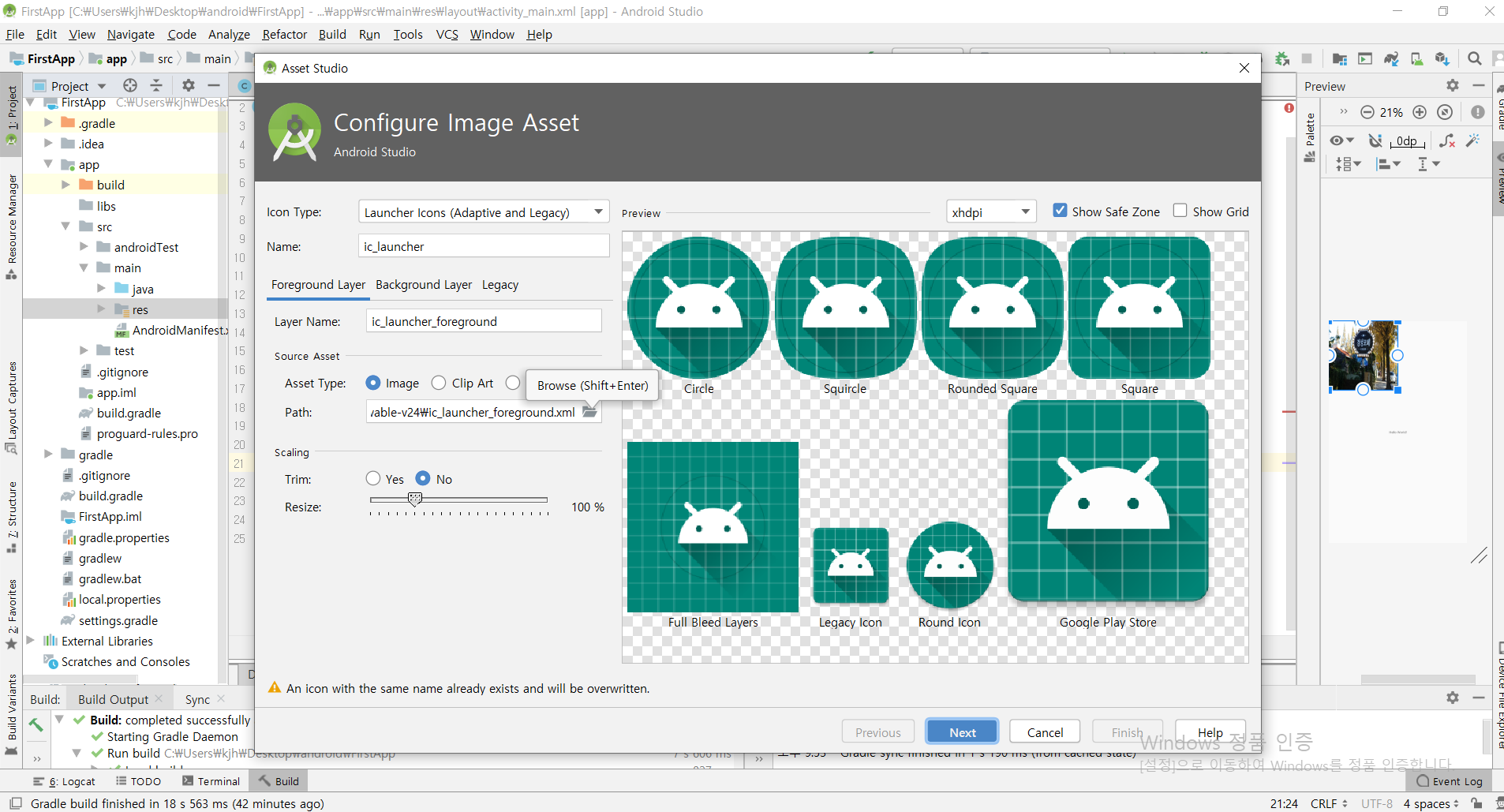Enable Show Grid checkbox
The height and width of the screenshot is (812, 1504).
(x=1180, y=211)
